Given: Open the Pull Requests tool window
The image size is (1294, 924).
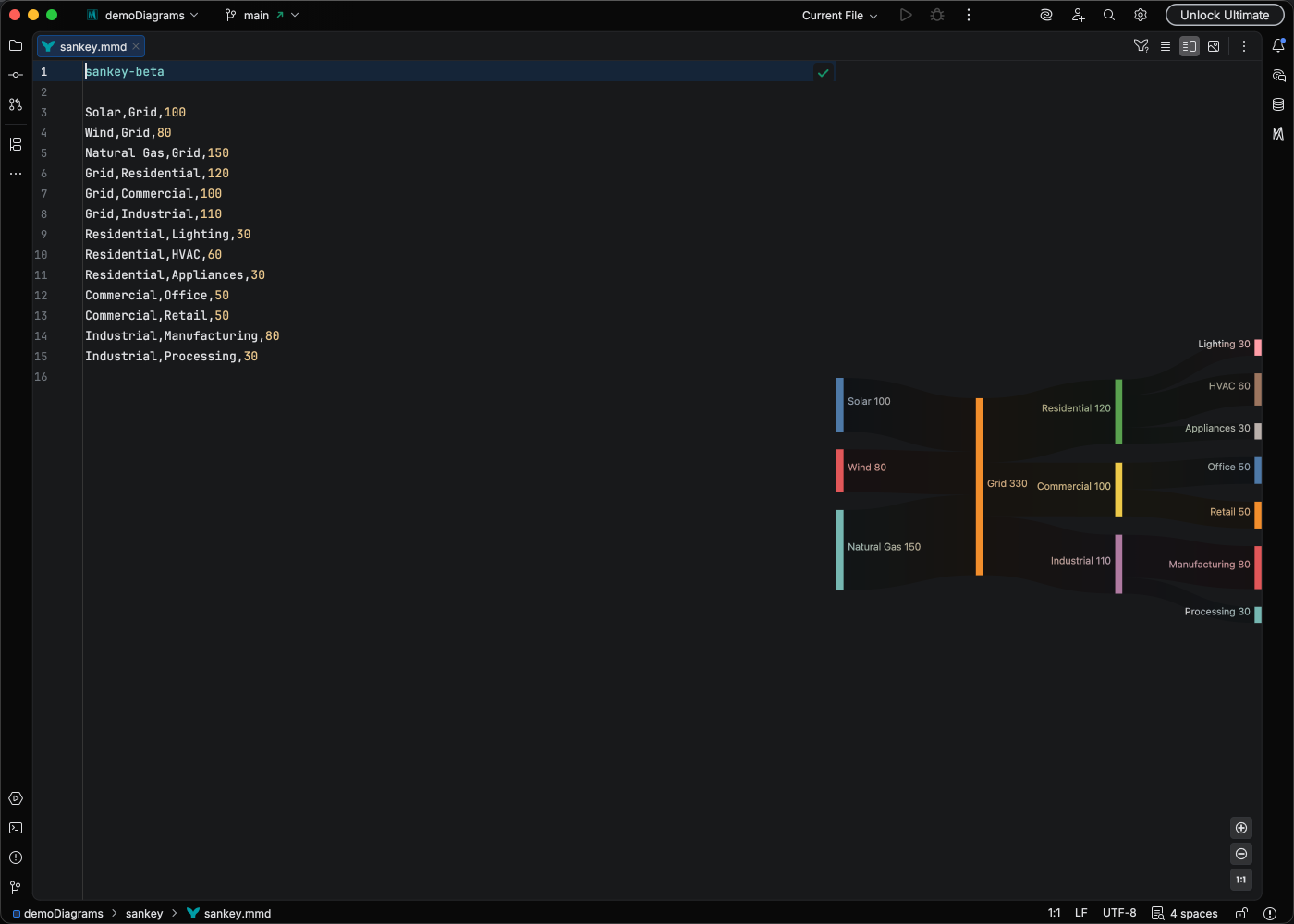Looking at the screenshot, I should [16, 104].
